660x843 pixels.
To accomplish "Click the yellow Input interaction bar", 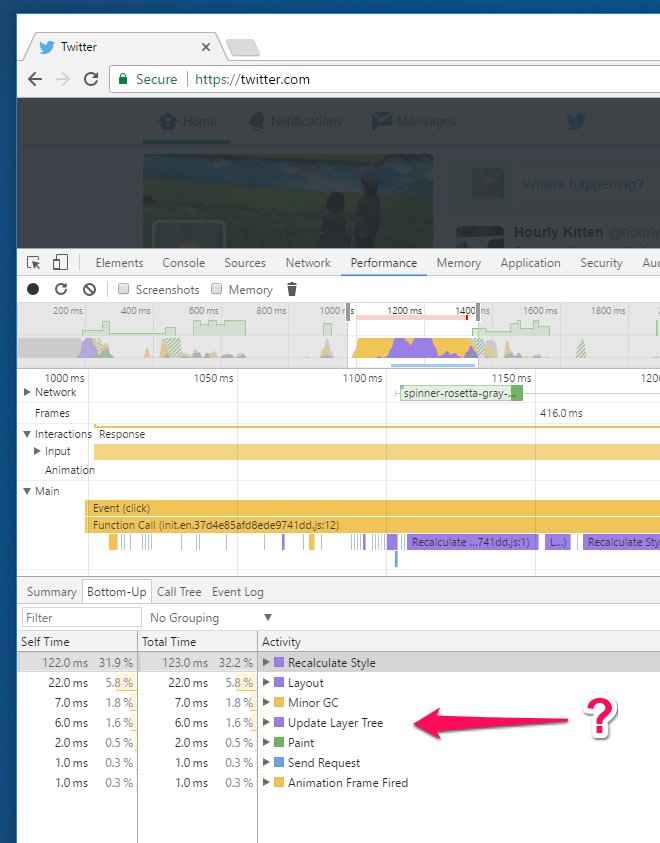I will (377, 452).
